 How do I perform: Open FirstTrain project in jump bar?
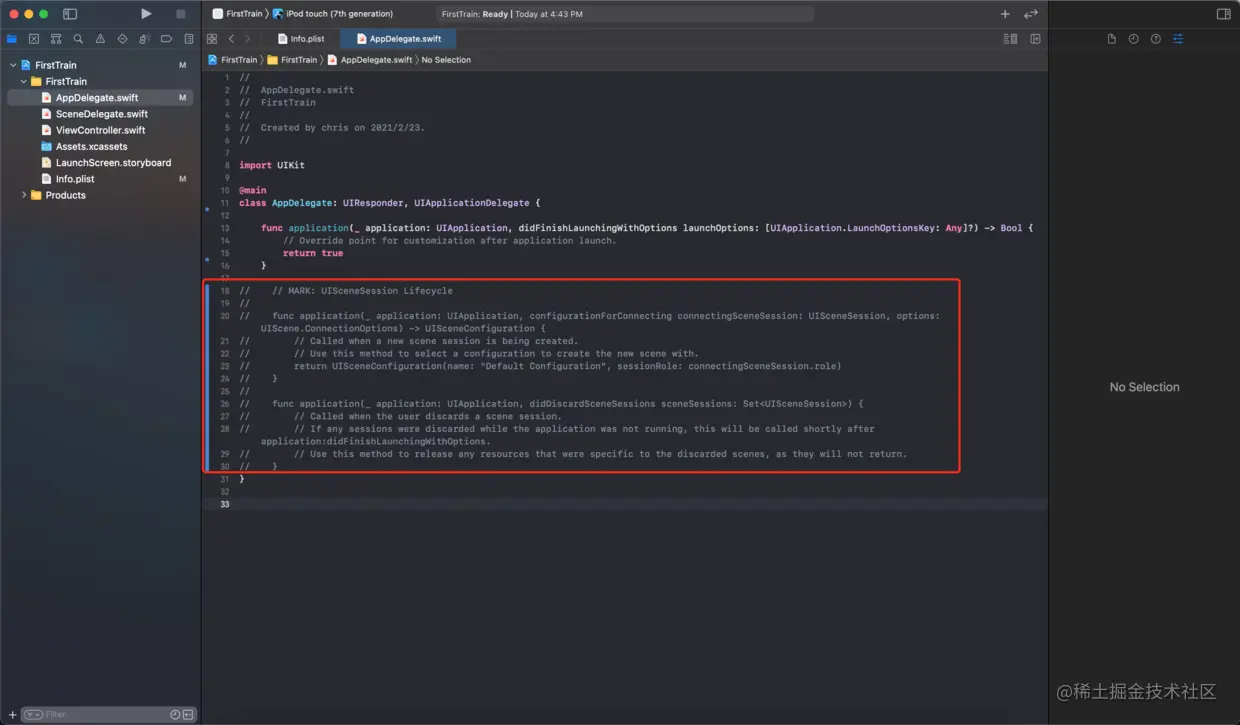click(232, 60)
